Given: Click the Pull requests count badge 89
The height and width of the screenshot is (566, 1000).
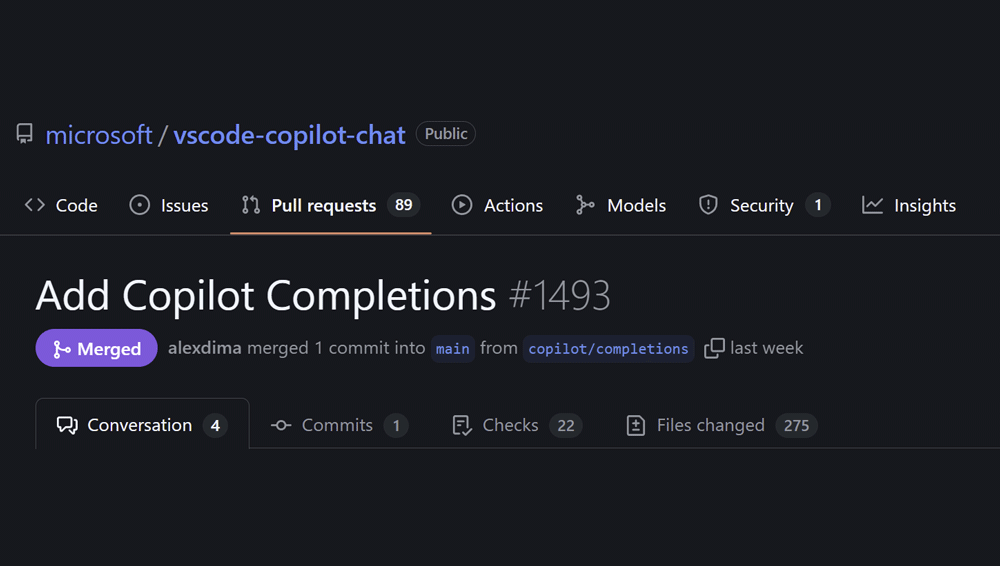Looking at the screenshot, I should coord(404,205).
